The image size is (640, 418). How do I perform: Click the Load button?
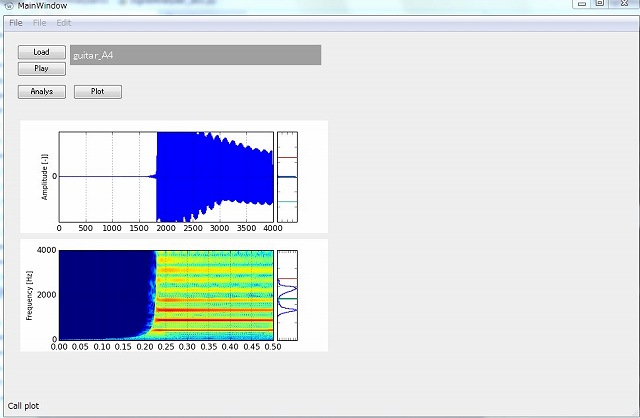(x=41, y=51)
